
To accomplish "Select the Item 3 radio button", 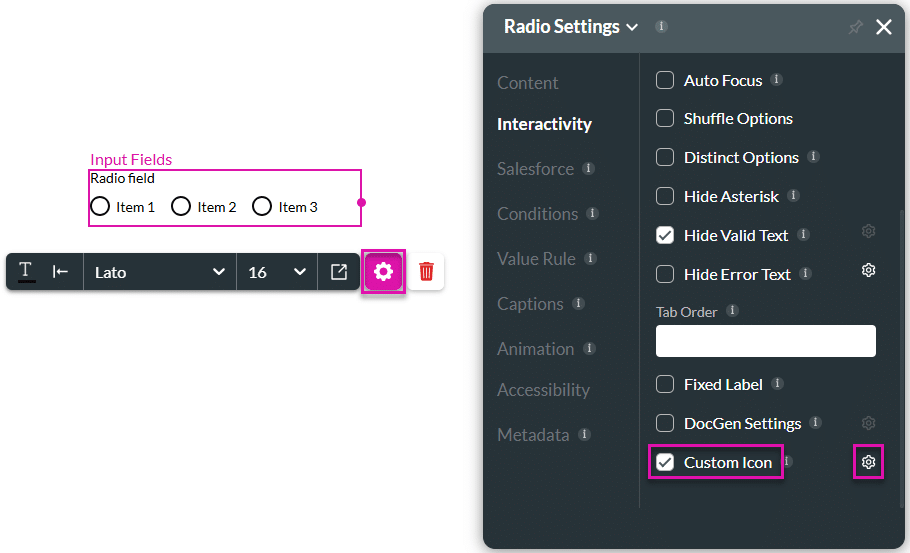I will 262,206.
